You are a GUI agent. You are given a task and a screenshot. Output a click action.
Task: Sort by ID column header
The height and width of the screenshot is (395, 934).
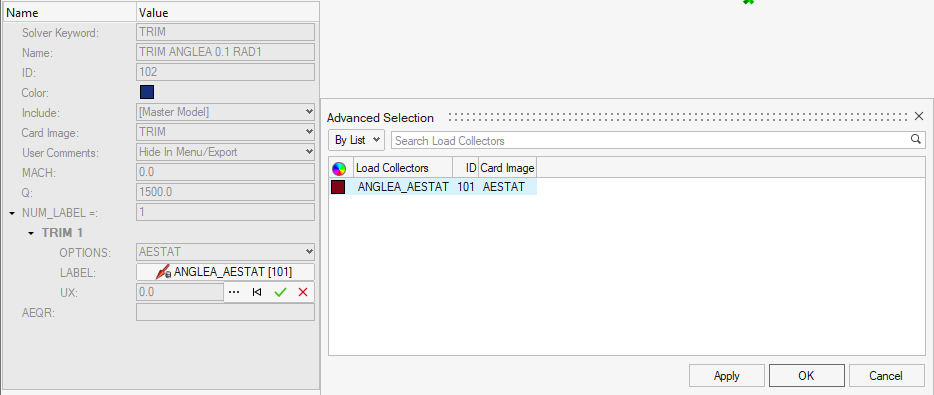click(465, 168)
